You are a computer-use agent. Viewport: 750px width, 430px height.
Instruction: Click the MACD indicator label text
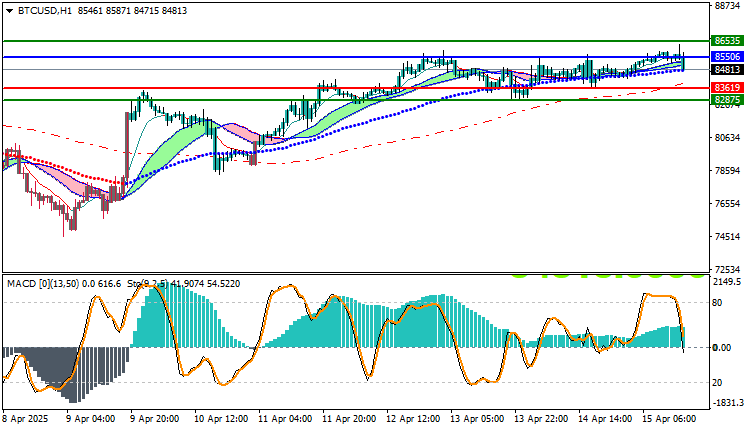(64, 284)
